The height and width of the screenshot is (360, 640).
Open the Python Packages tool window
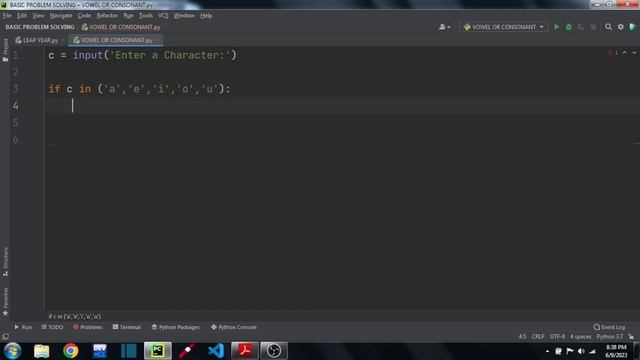176,327
